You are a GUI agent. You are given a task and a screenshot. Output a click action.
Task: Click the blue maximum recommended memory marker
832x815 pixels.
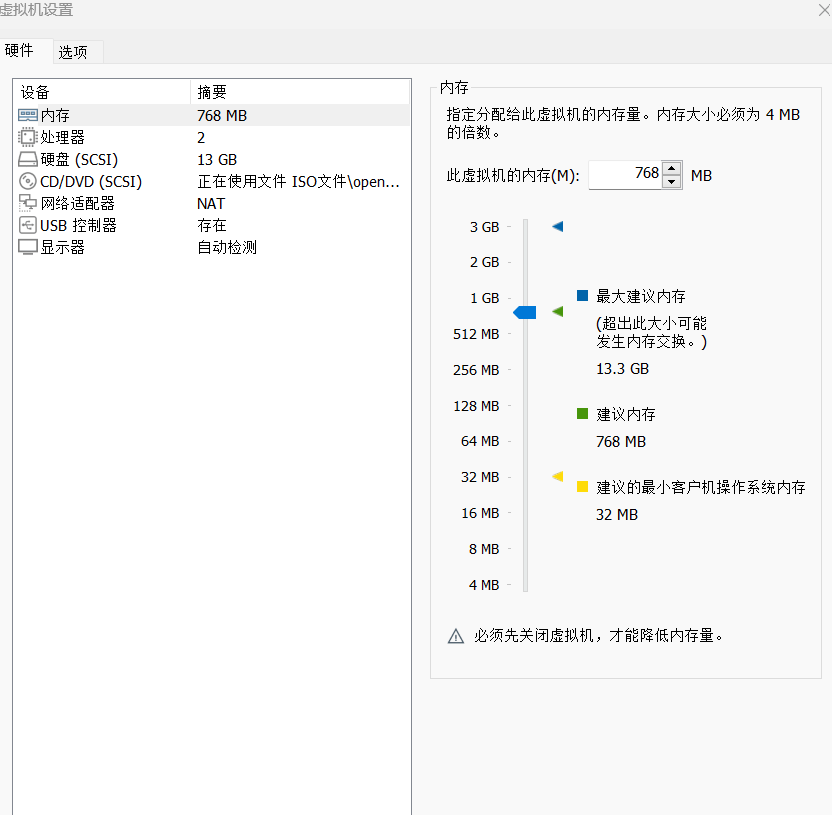[x=558, y=227]
